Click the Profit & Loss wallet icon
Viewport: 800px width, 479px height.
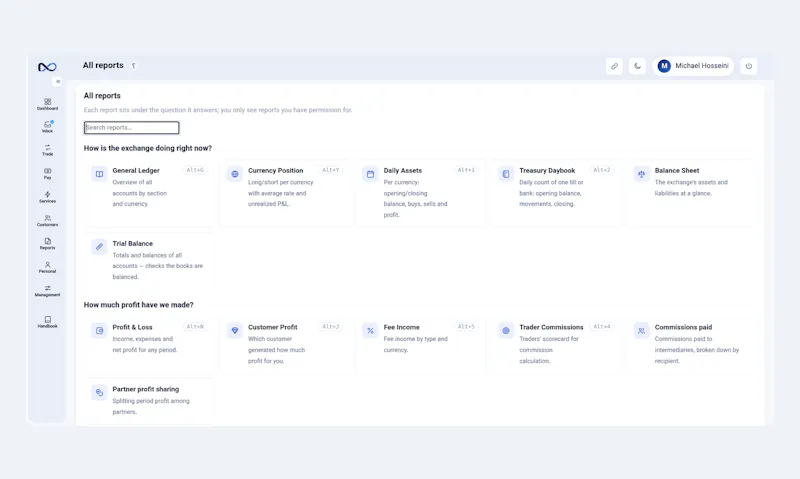point(99,331)
